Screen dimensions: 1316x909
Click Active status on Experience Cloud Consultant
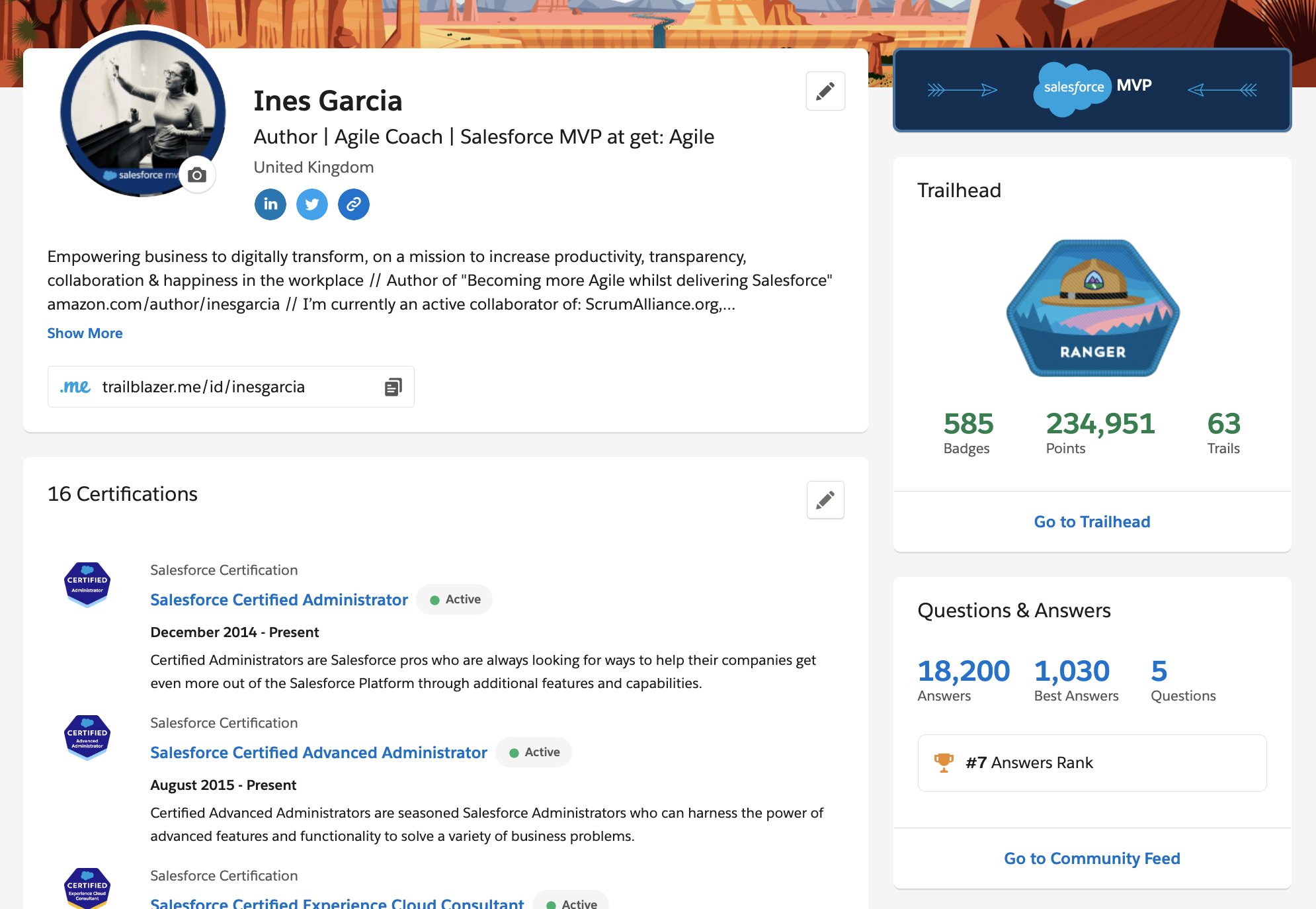(571, 902)
